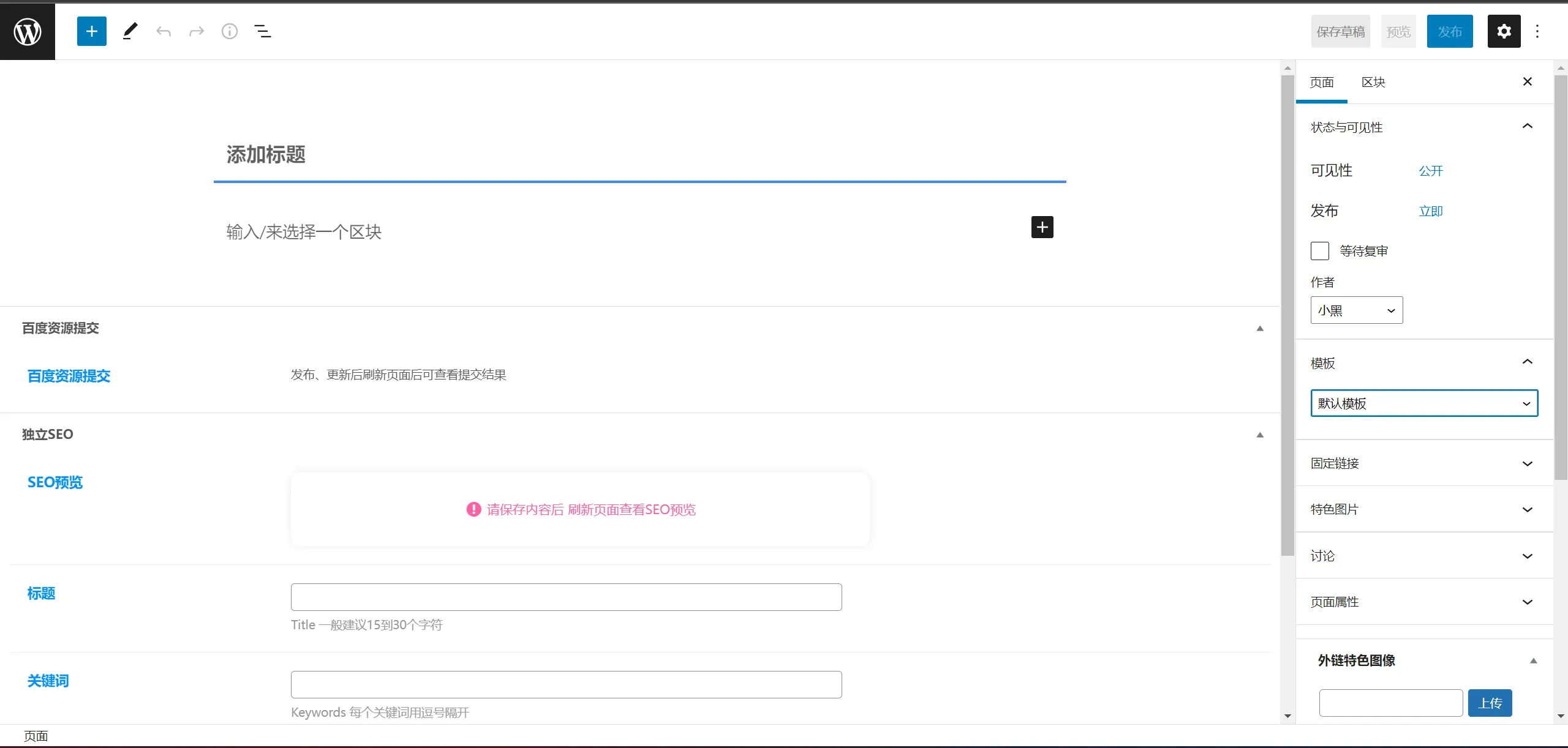Open the block inserter plus button

(x=92, y=31)
